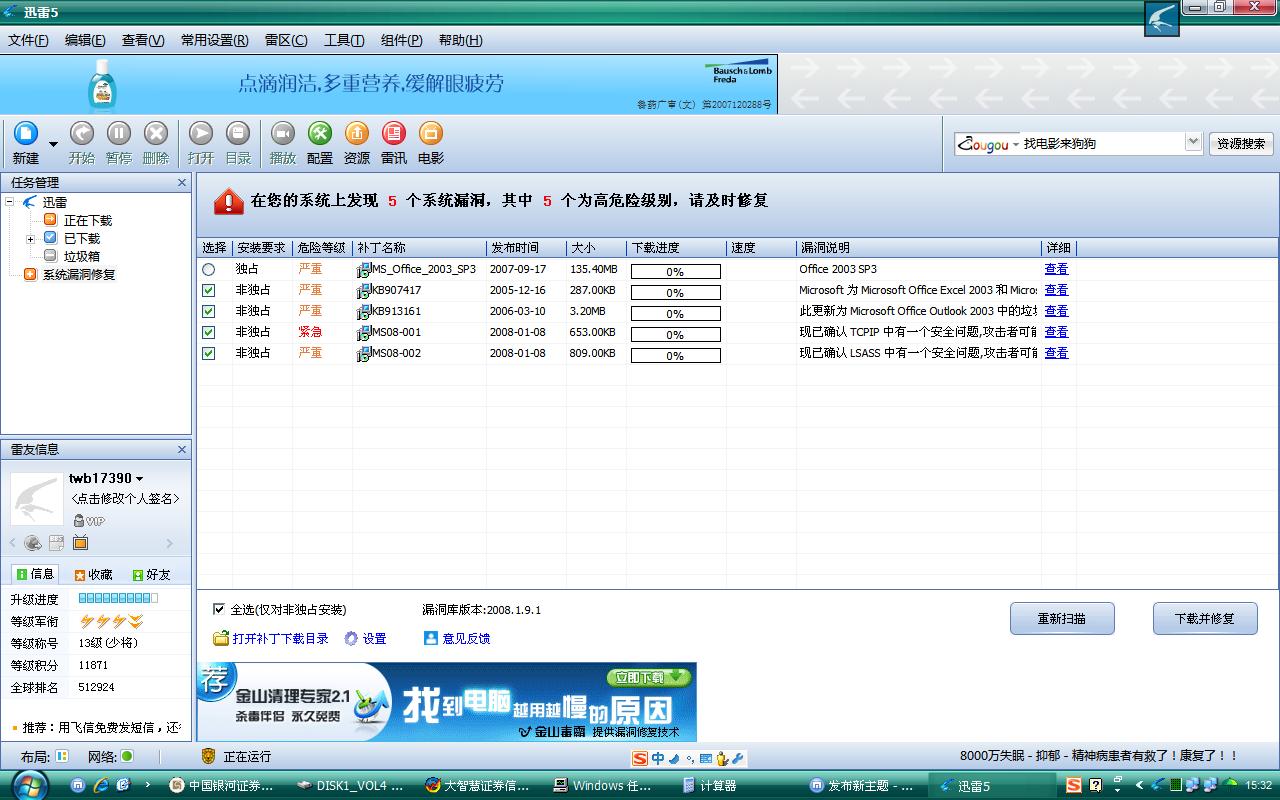This screenshot has height=800, width=1280.
Task: Open the 查看(V) menu
Action: 143,41
